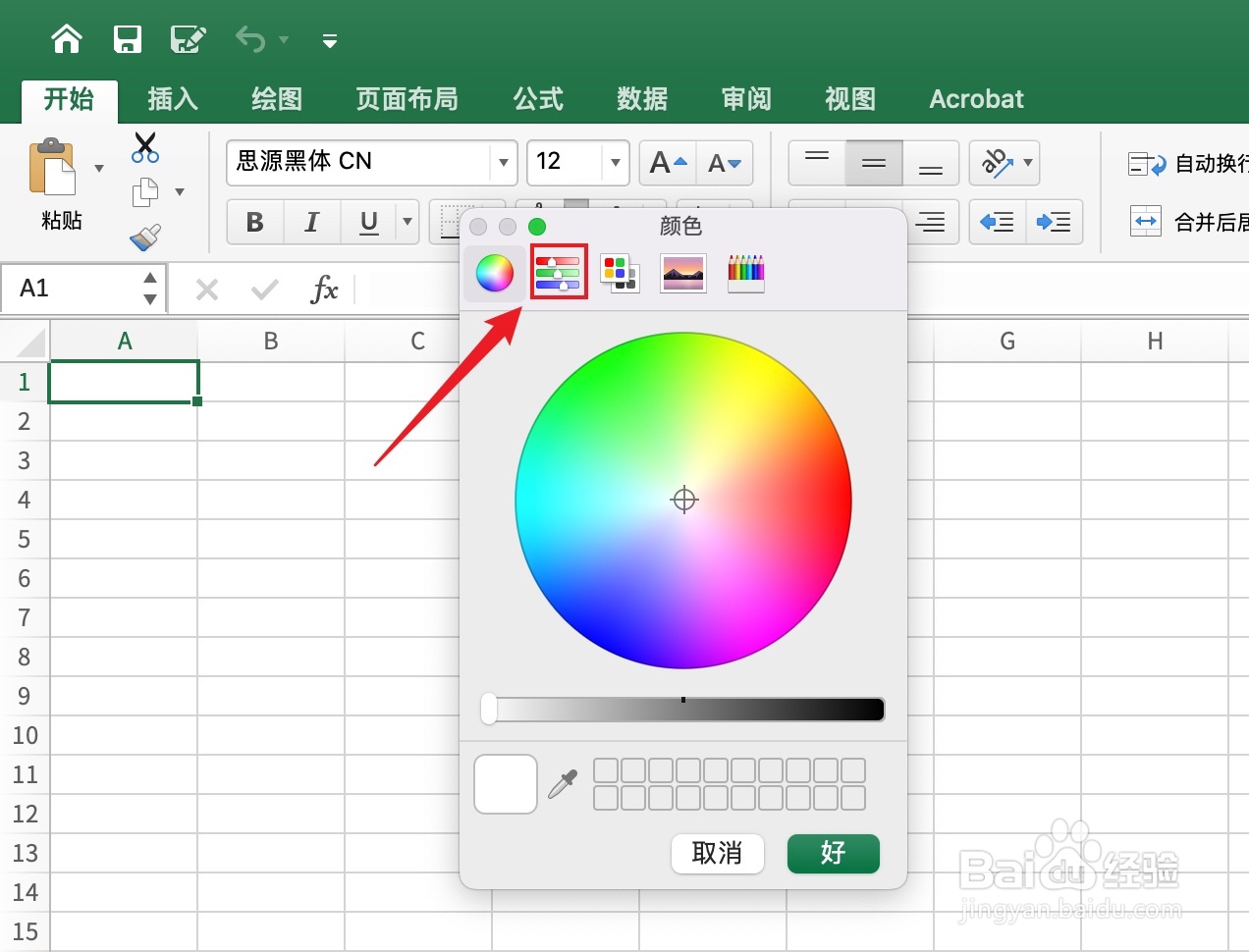Toggle bold formatting
Image resolution: width=1249 pixels, height=952 pixels.
point(255,222)
